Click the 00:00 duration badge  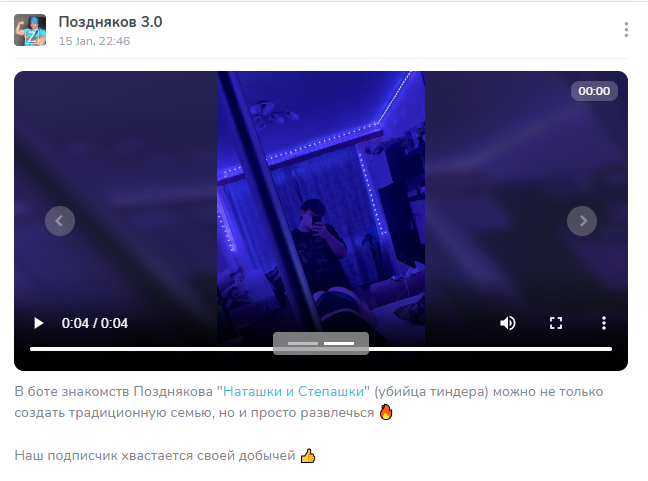click(594, 91)
